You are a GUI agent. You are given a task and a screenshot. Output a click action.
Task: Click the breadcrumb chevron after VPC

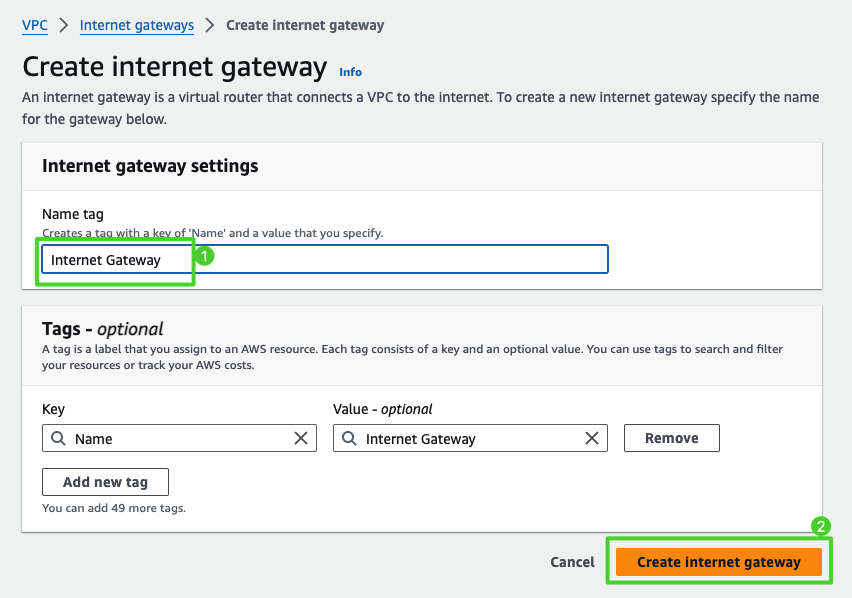tap(63, 25)
